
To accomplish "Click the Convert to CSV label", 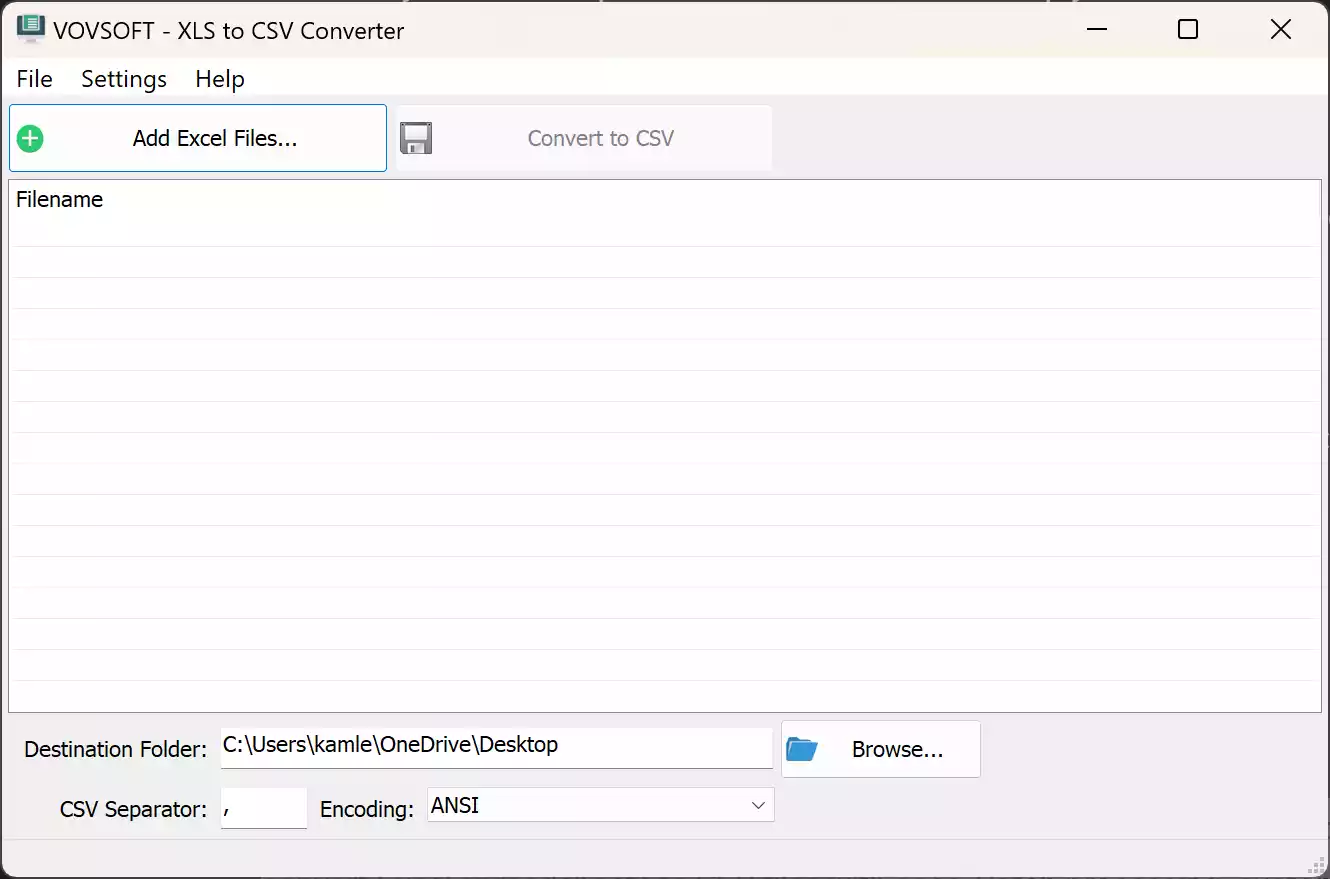I will [x=601, y=138].
